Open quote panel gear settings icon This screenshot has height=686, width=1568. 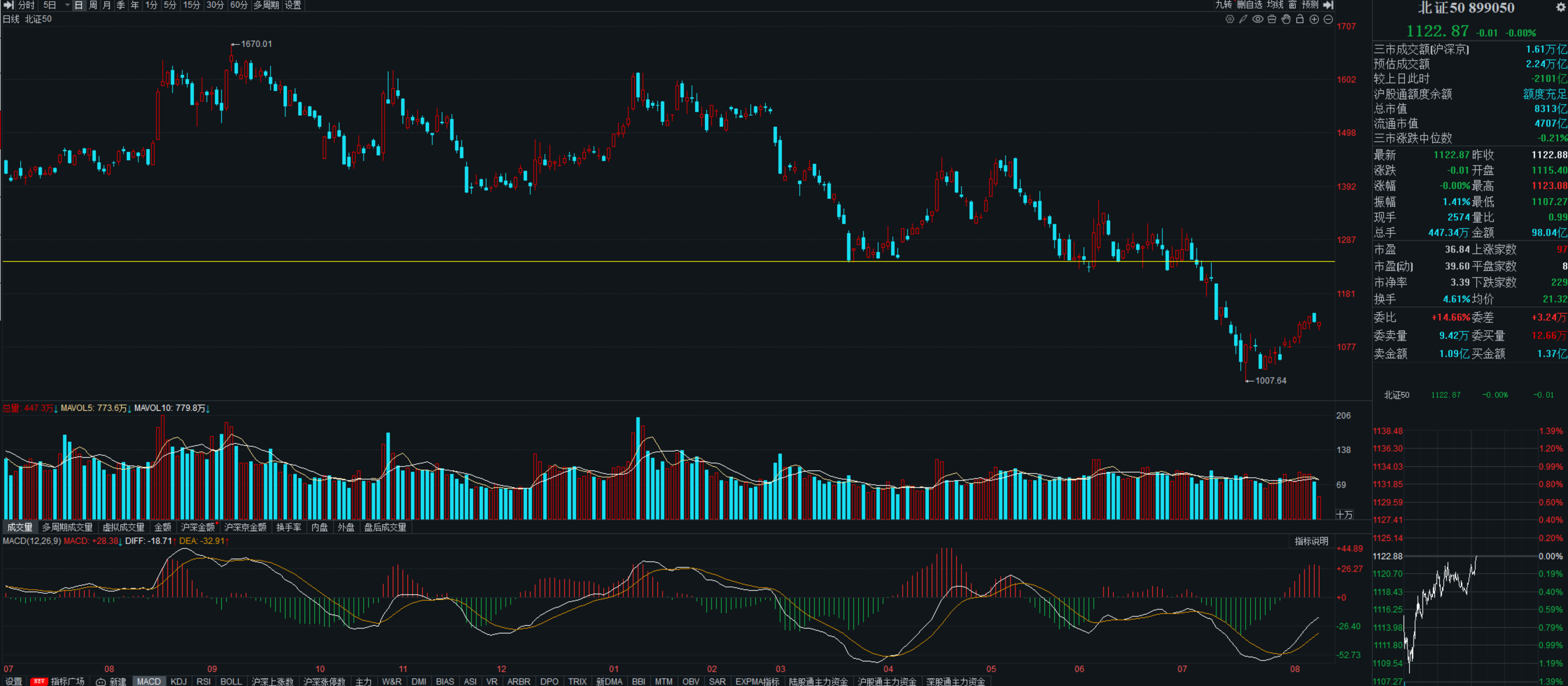1560,7
